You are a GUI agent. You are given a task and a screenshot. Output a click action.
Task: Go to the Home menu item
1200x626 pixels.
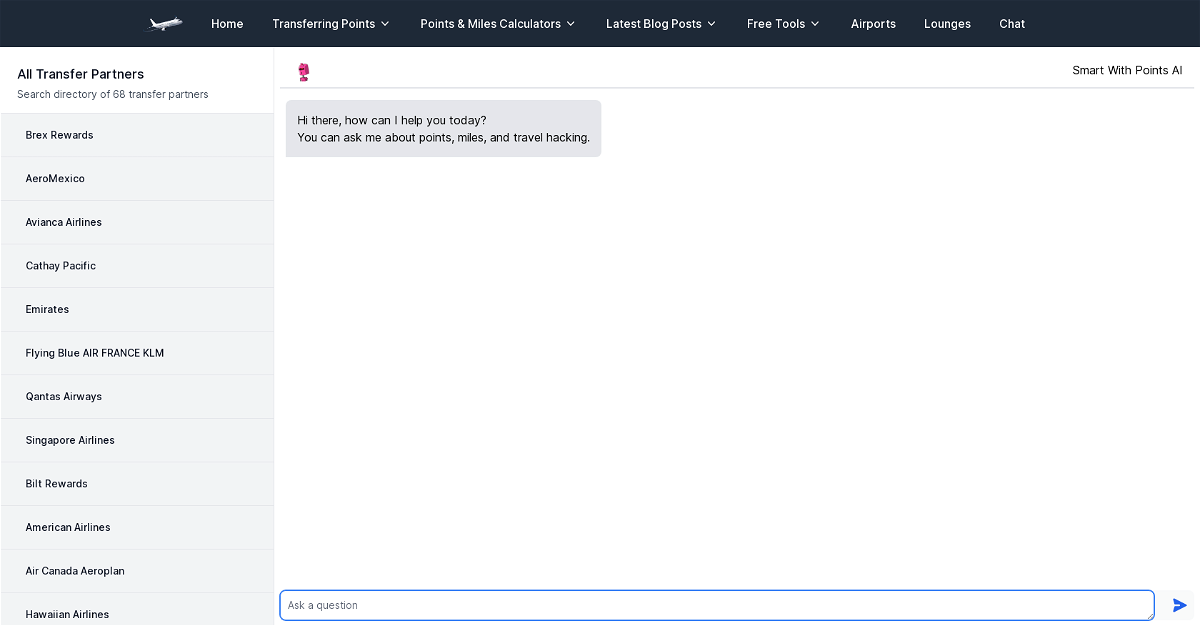pyautogui.click(x=227, y=24)
